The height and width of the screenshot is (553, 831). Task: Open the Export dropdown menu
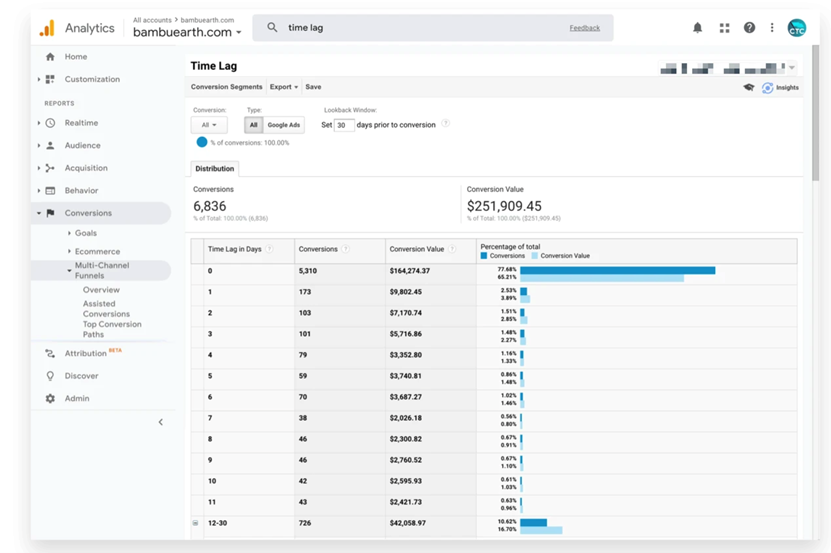[x=284, y=87]
